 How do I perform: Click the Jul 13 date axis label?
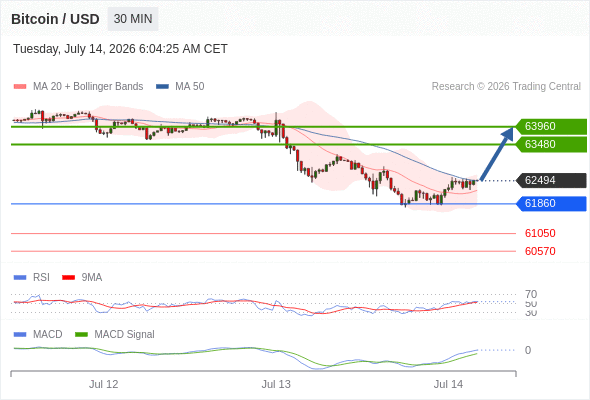pyautogui.click(x=276, y=384)
